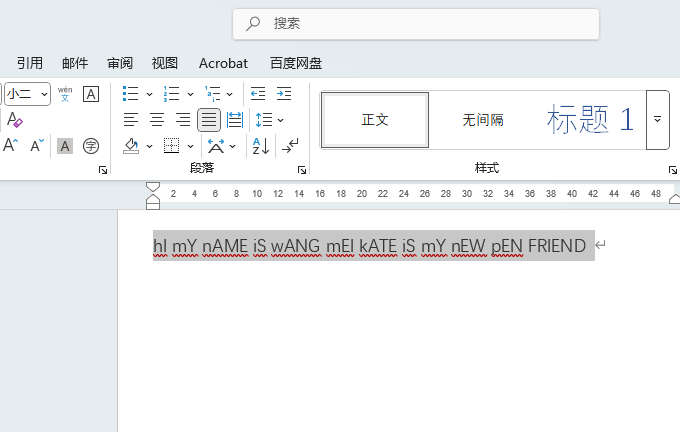680x432 pixels.
Task: Click the shading paint bucket icon
Action: (x=131, y=146)
